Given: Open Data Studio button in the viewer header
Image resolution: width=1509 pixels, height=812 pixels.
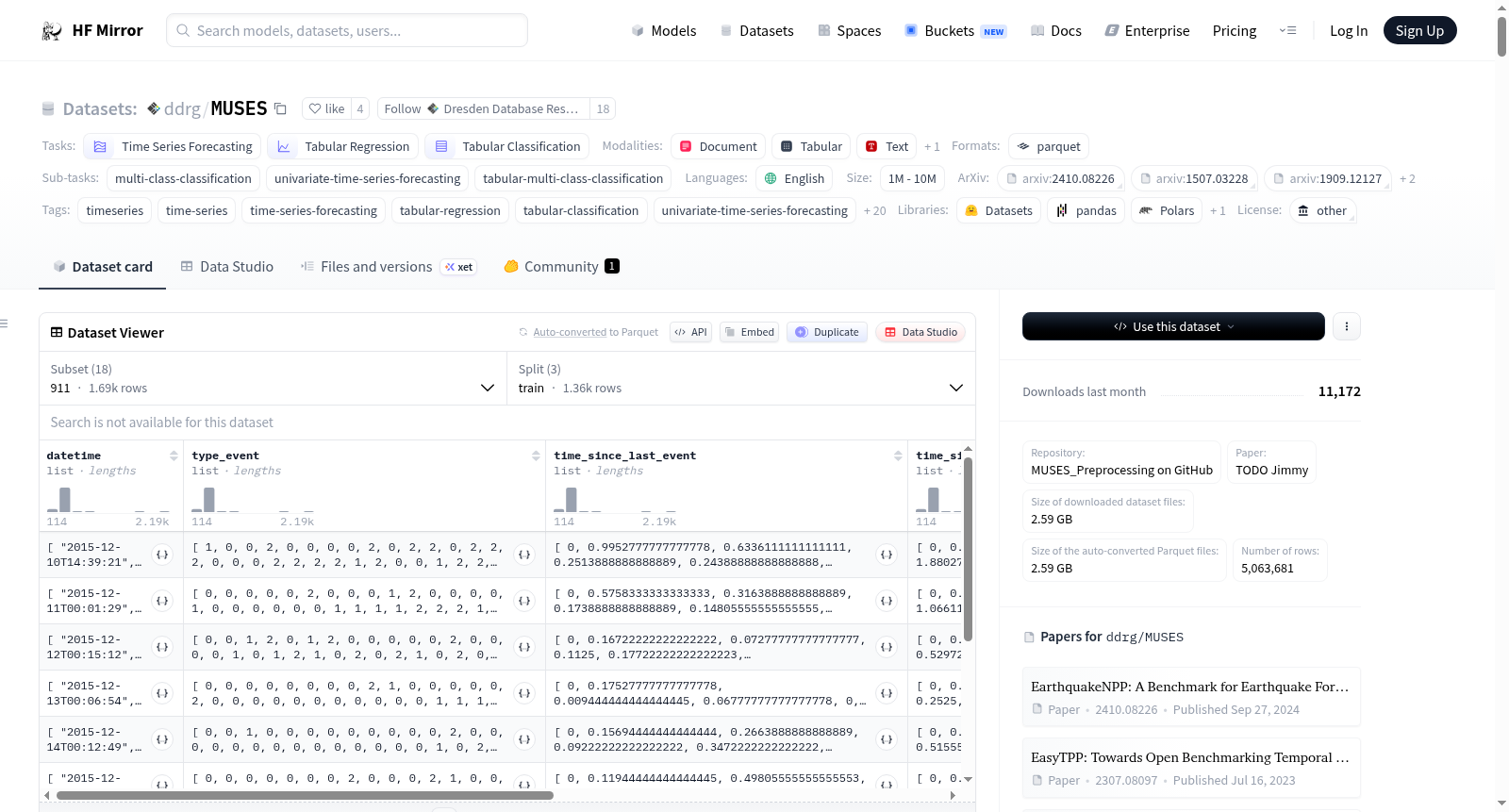Looking at the screenshot, I should 920,332.
